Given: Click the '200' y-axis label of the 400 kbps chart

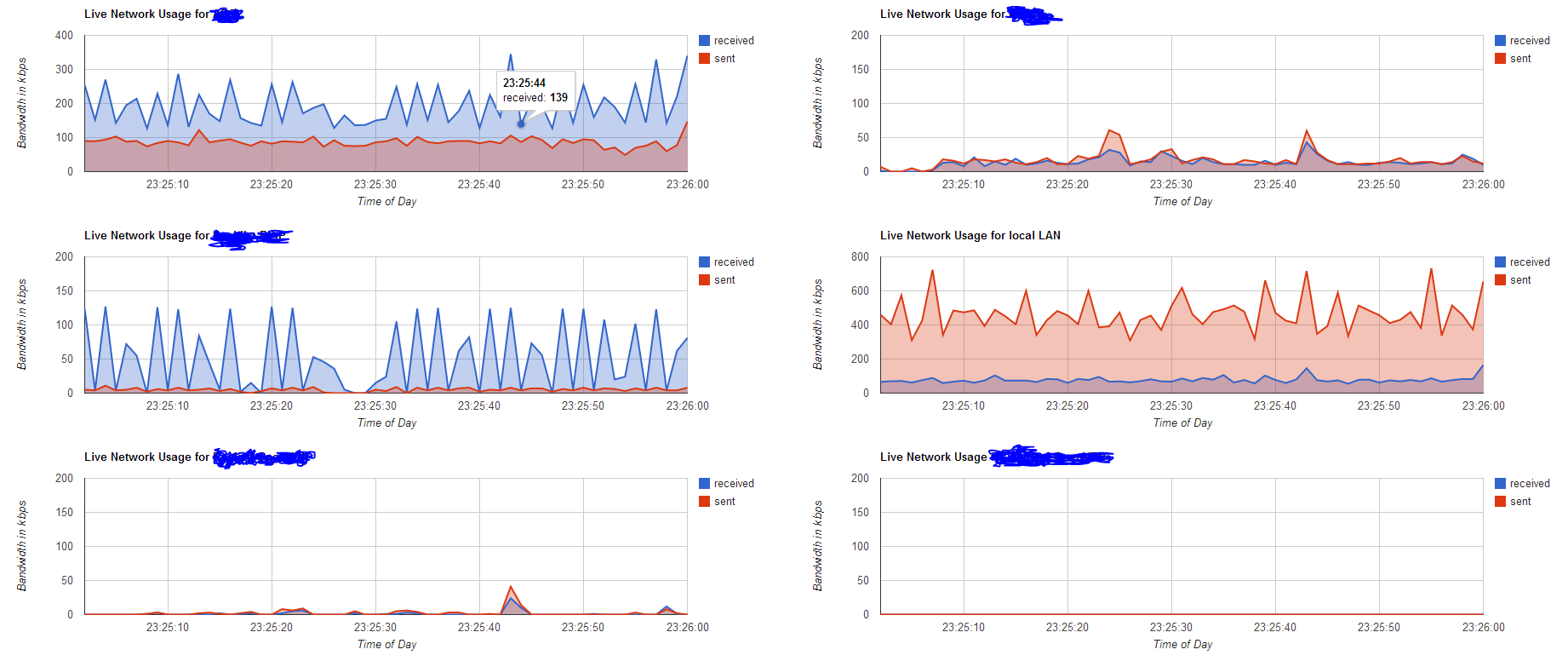Looking at the screenshot, I should tap(64, 103).
